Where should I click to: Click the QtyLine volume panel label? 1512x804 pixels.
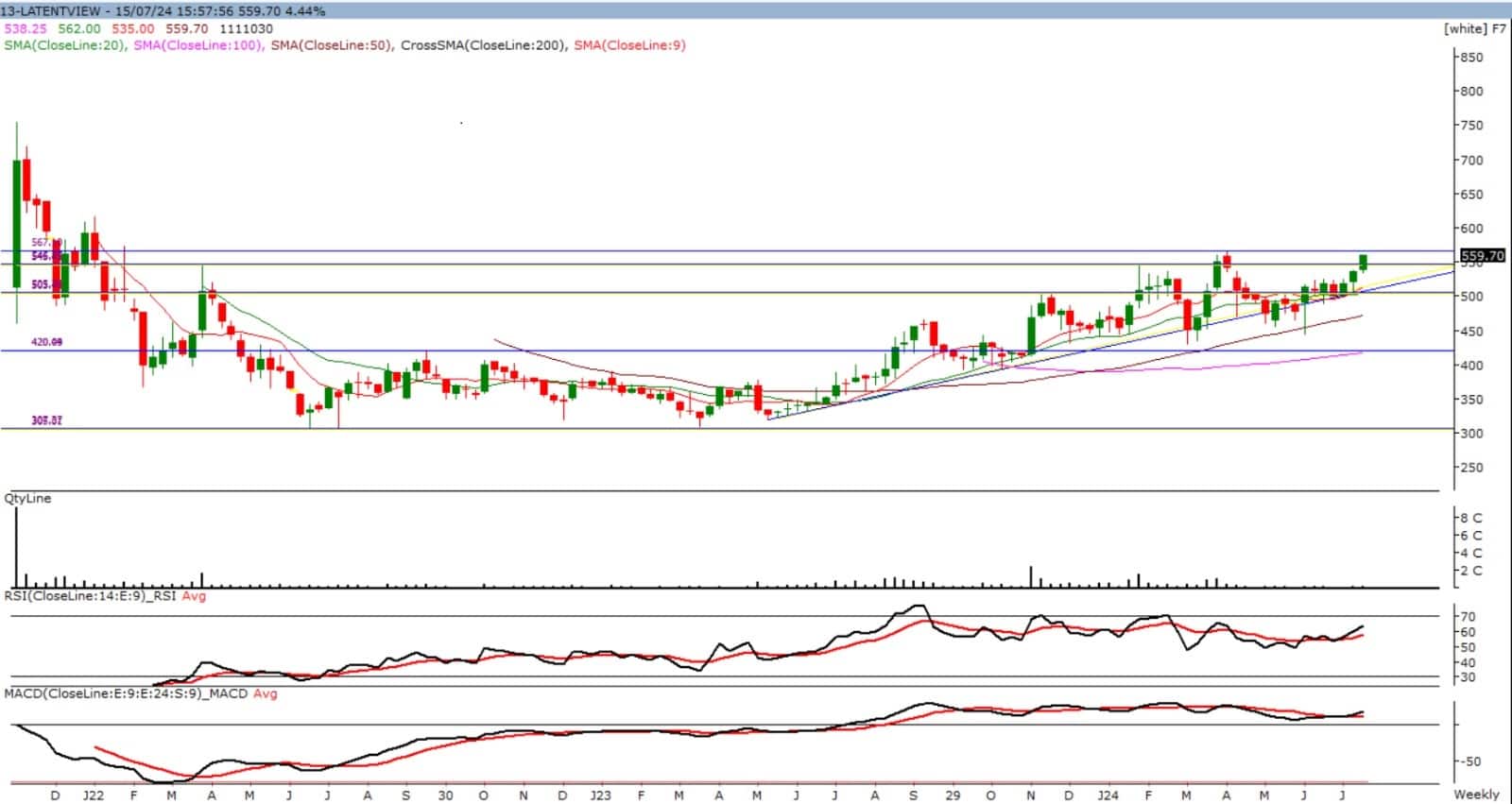click(28, 498)
